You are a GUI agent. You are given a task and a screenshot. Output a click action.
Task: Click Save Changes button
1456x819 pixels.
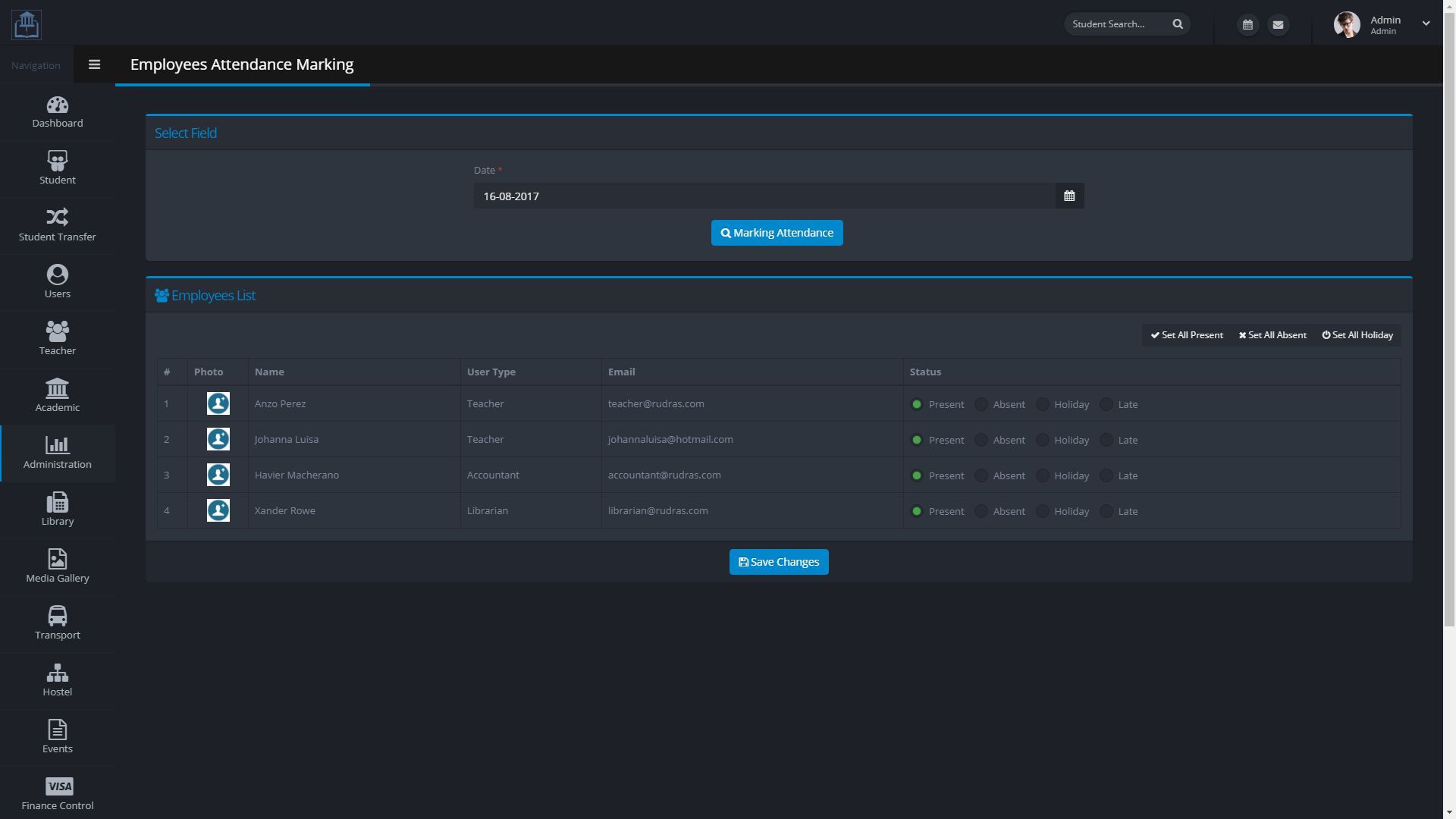[779, 562]
